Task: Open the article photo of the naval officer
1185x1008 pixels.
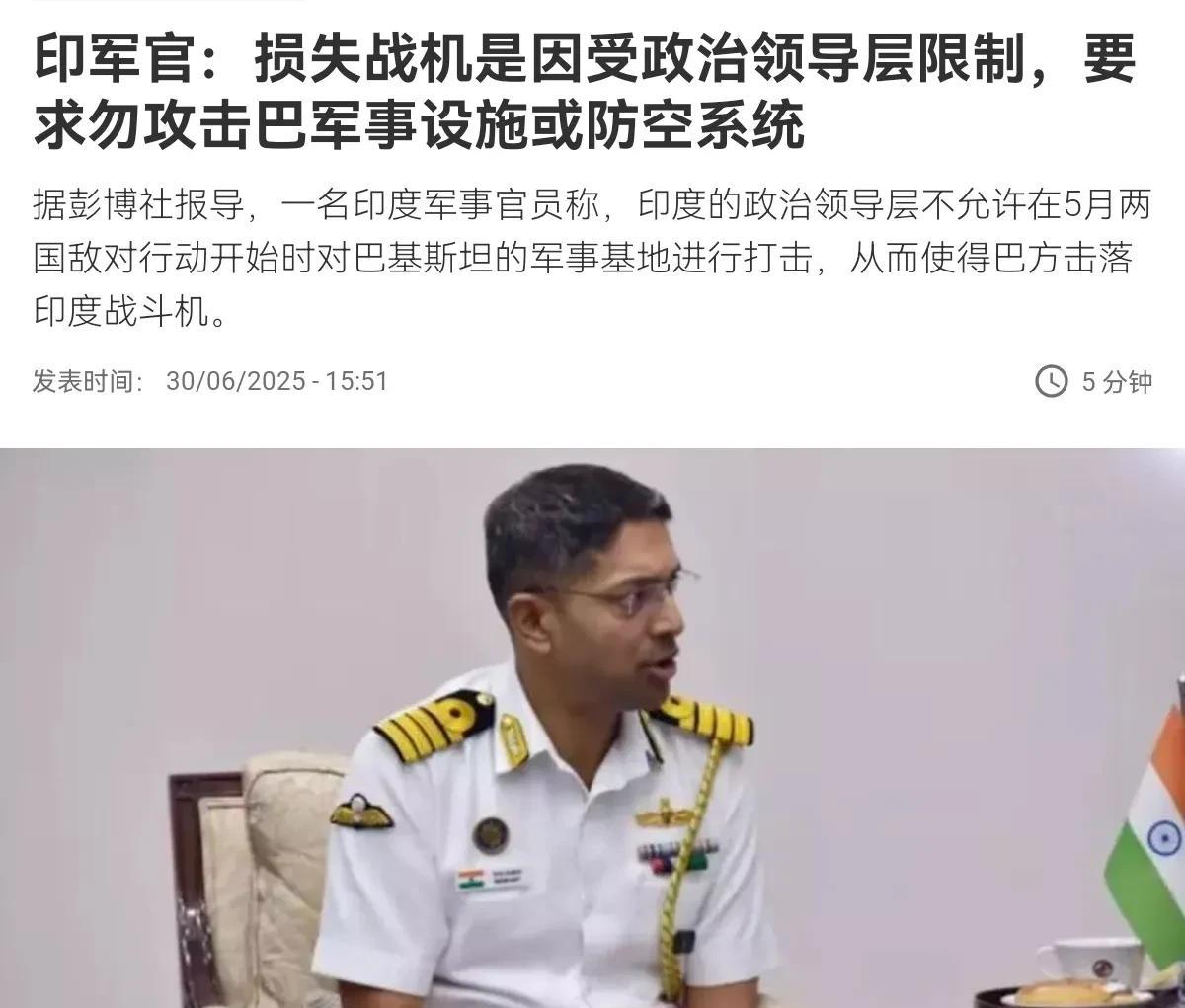Action: [592, 729]
